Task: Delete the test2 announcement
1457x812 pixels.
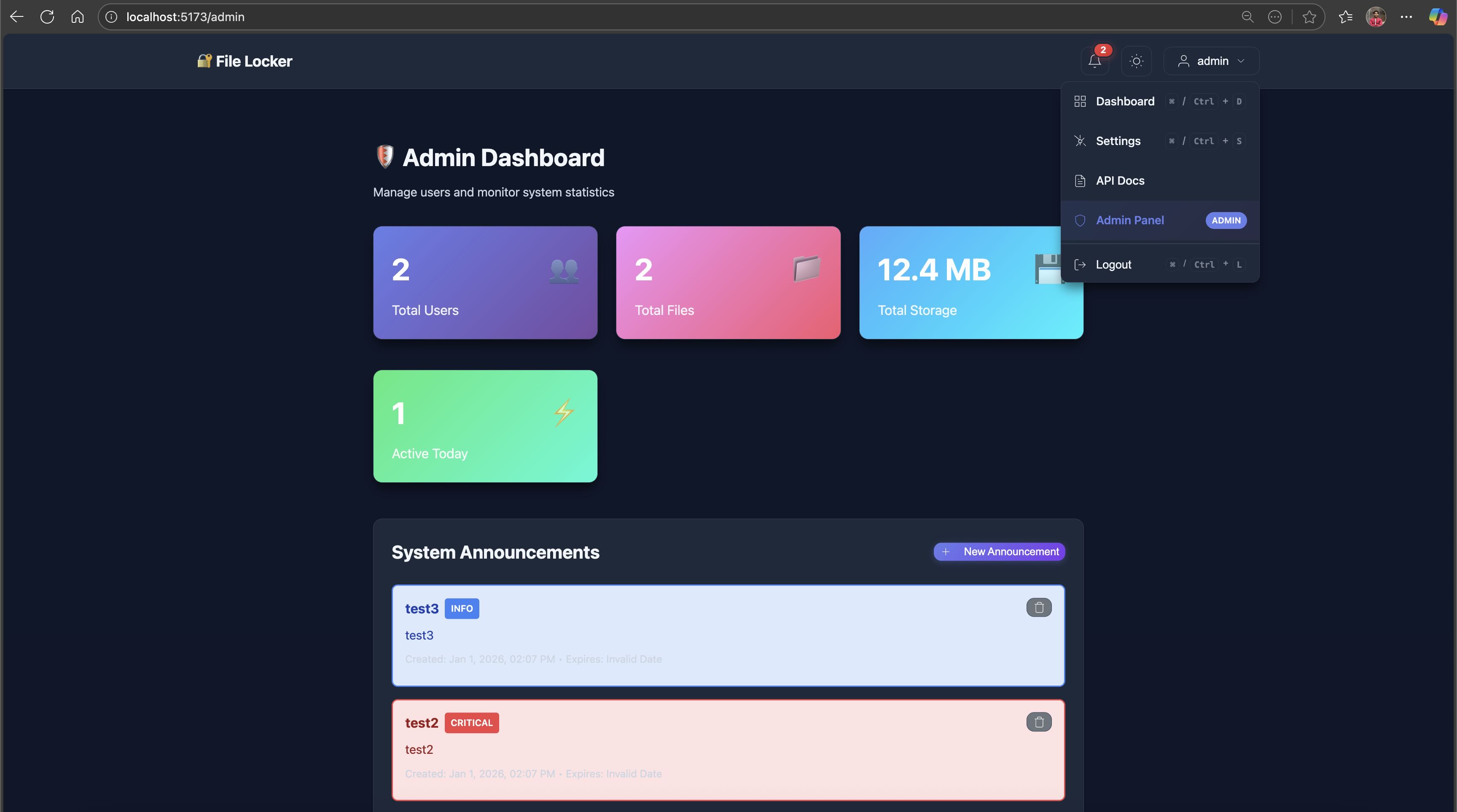Action: coord(1038,722)
